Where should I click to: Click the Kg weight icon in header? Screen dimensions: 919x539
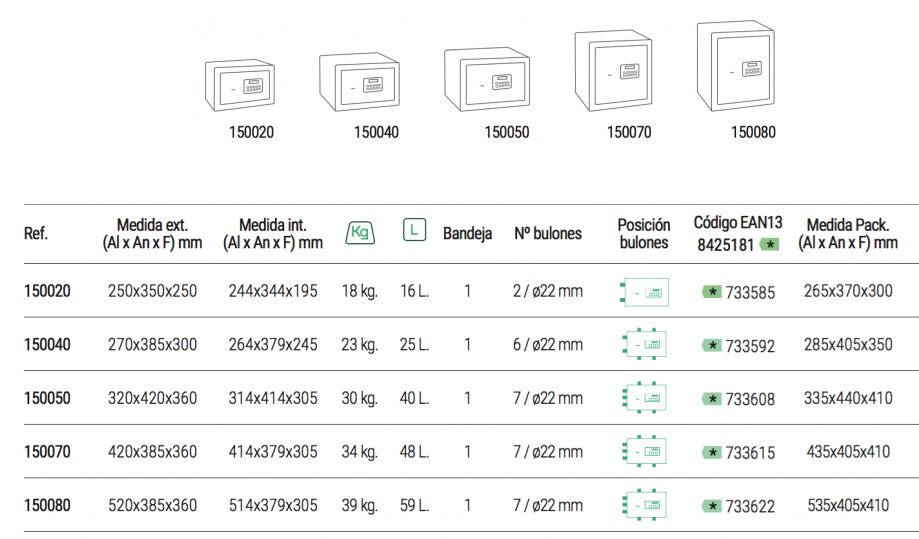tap(360, 232)
